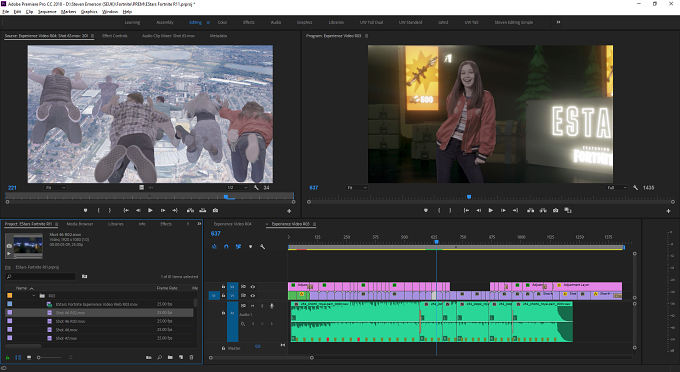
Task: Open Metadata tab in Source panel
Action: point(218,36)
